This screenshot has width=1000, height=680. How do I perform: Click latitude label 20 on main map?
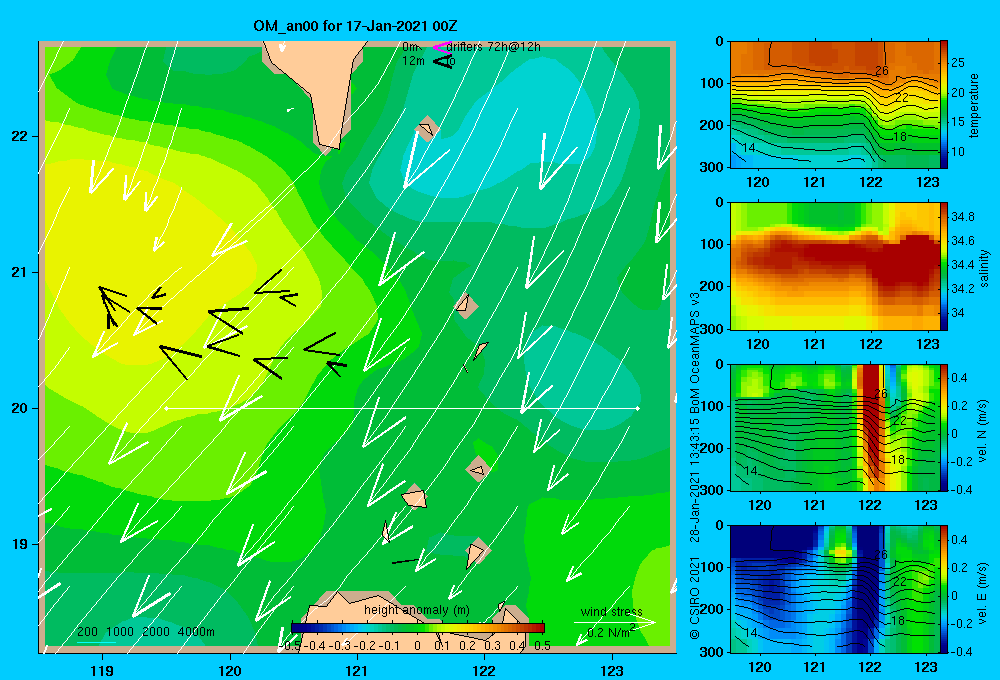click(19, 408)
